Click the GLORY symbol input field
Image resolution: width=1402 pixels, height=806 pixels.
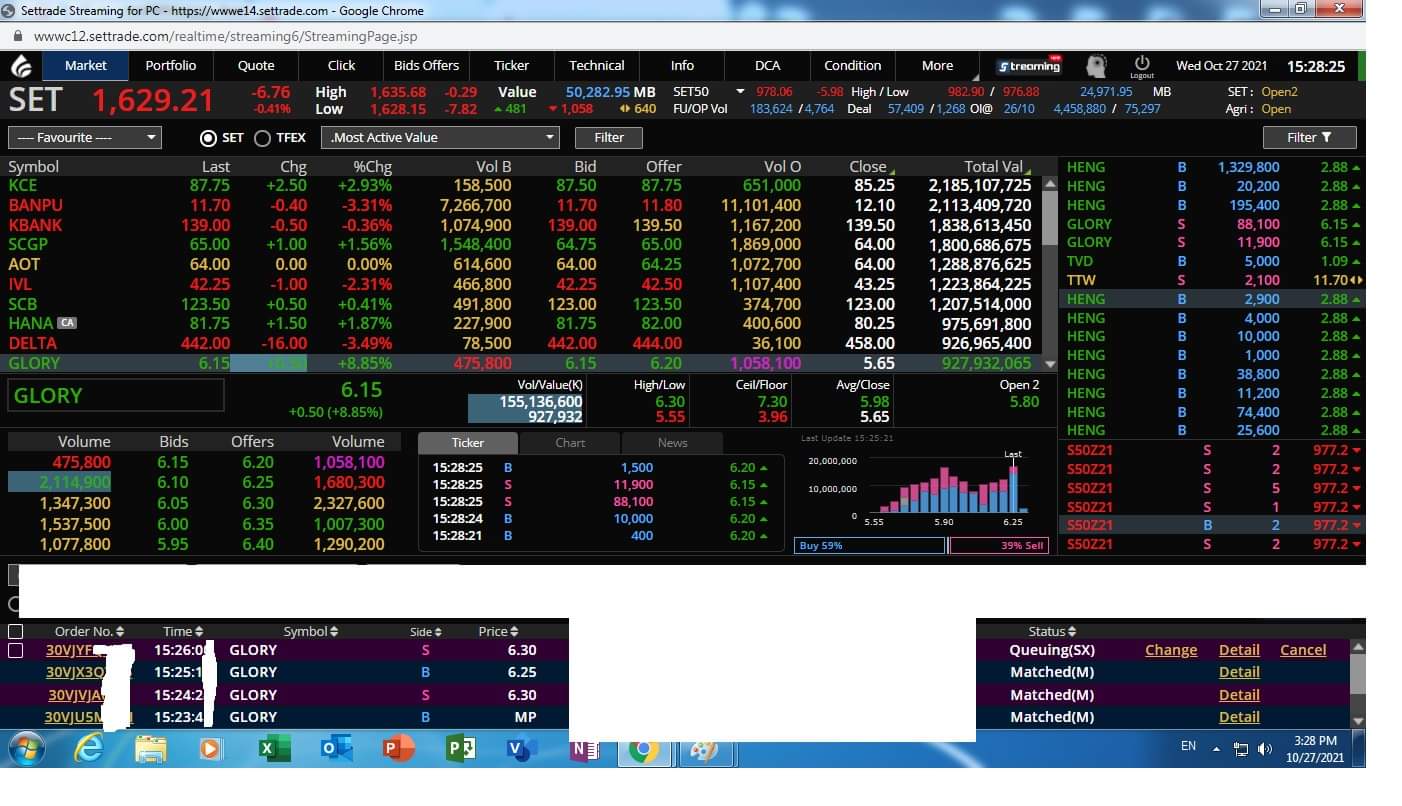116,396
